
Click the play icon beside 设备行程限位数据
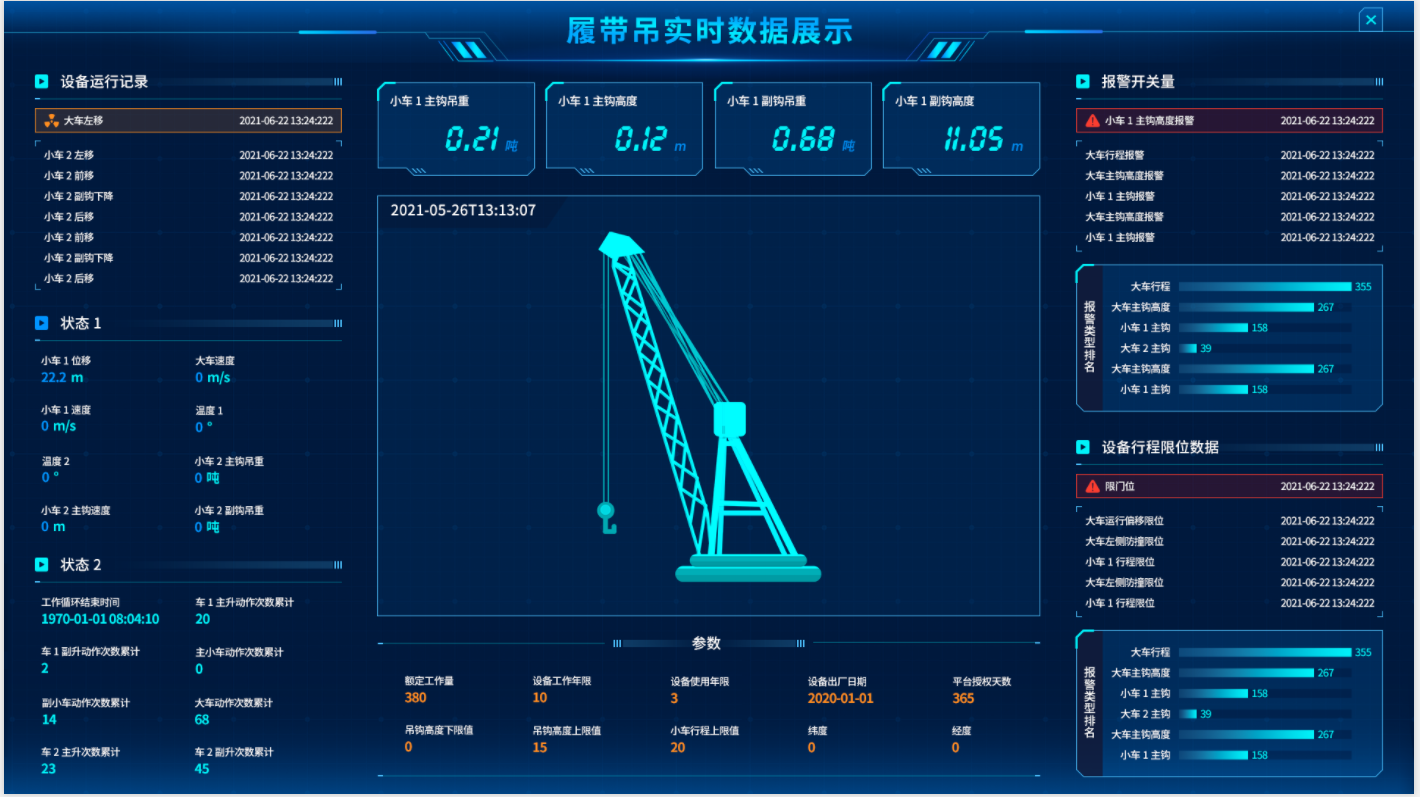click(x=1083, y=447)
